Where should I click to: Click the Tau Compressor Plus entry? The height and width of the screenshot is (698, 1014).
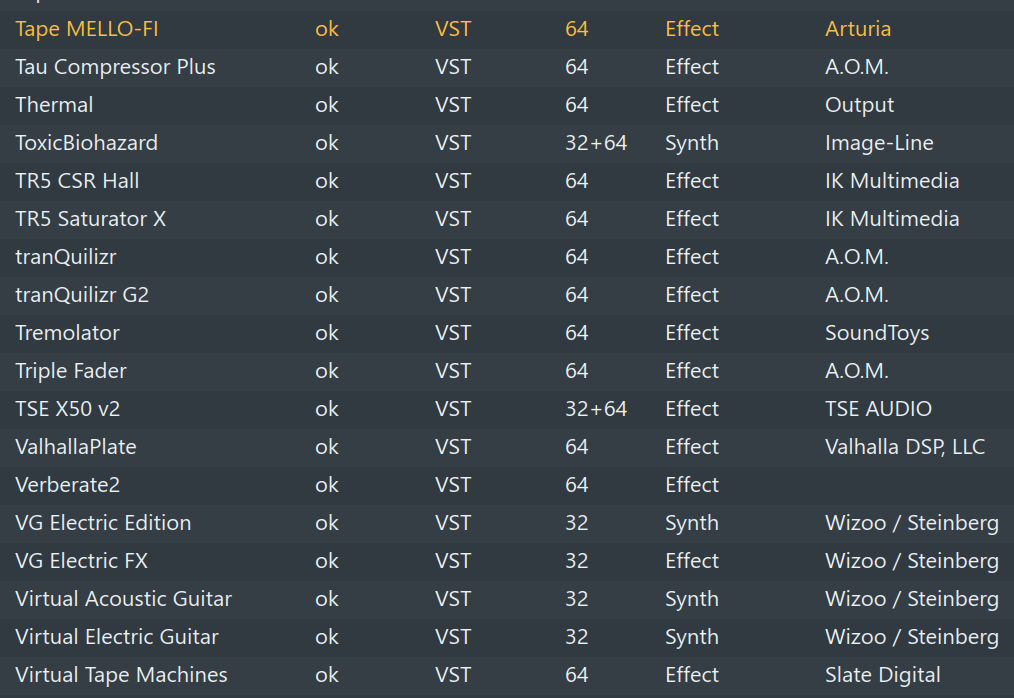tap(115, 67)
